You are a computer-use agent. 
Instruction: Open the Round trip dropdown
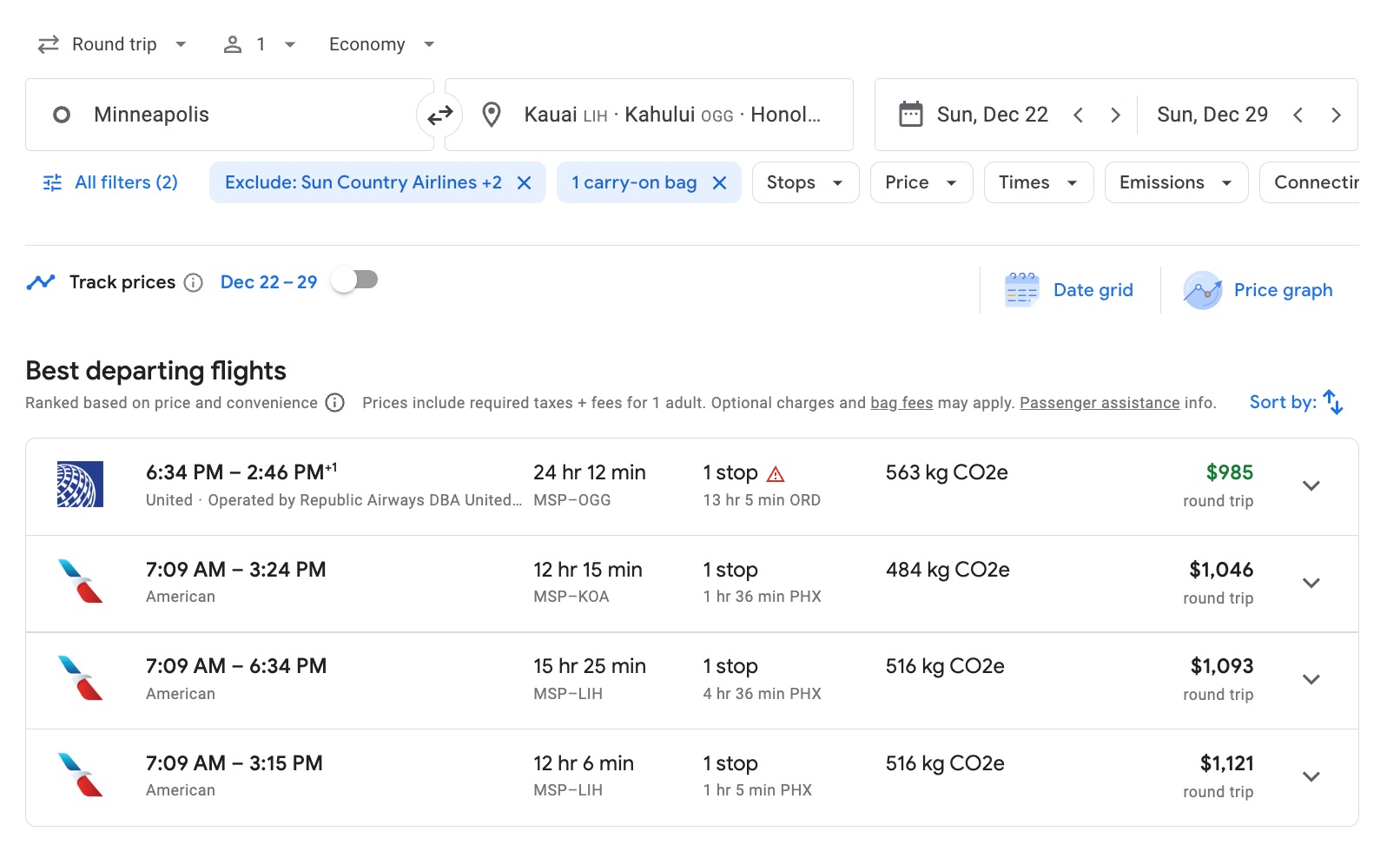click(112, 43)
